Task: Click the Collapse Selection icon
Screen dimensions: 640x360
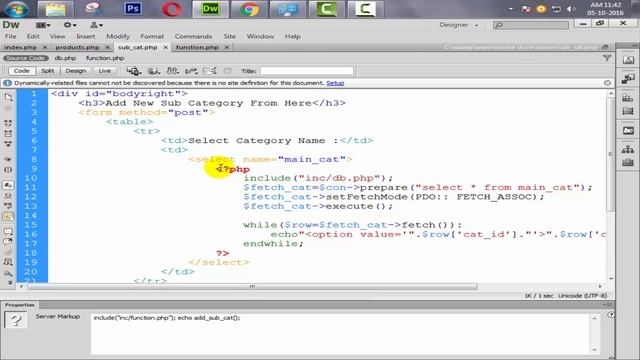Action: tap(8, 133)
